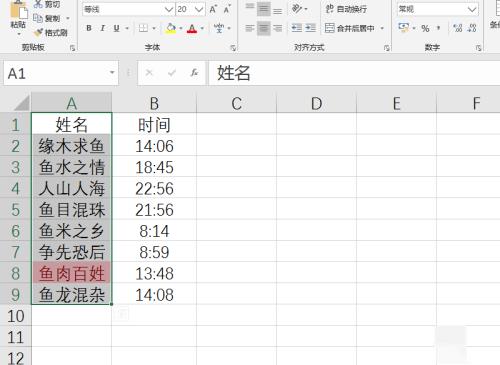500x365 pixels.
Task: Select cell with time 8:59
Action: (x=154, y=252)
